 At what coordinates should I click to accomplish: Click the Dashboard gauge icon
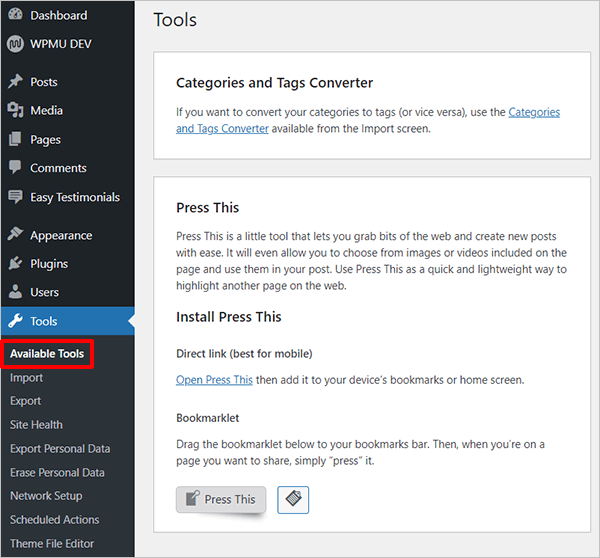pos(15,14)
